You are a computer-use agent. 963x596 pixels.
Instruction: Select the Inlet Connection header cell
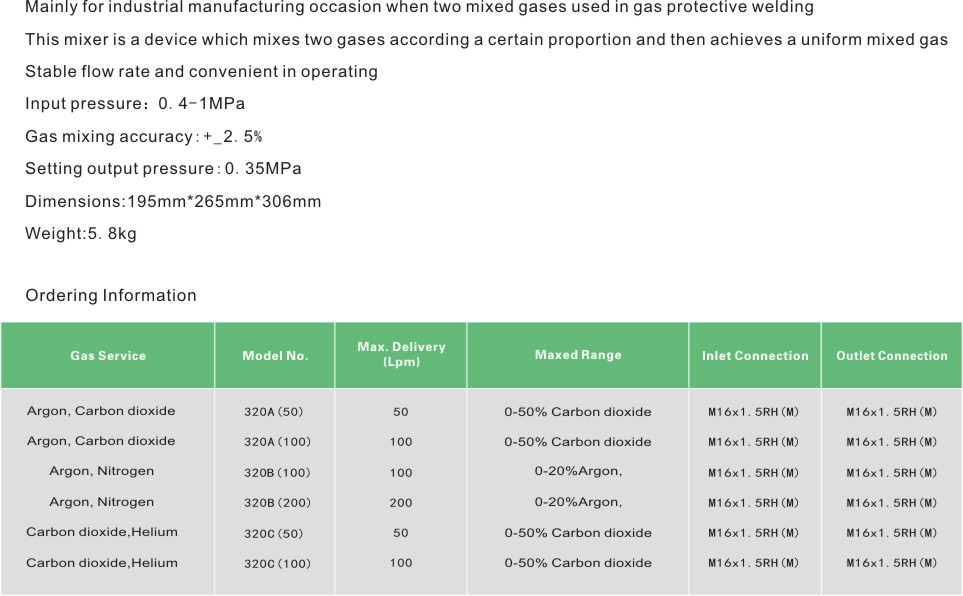755,356
